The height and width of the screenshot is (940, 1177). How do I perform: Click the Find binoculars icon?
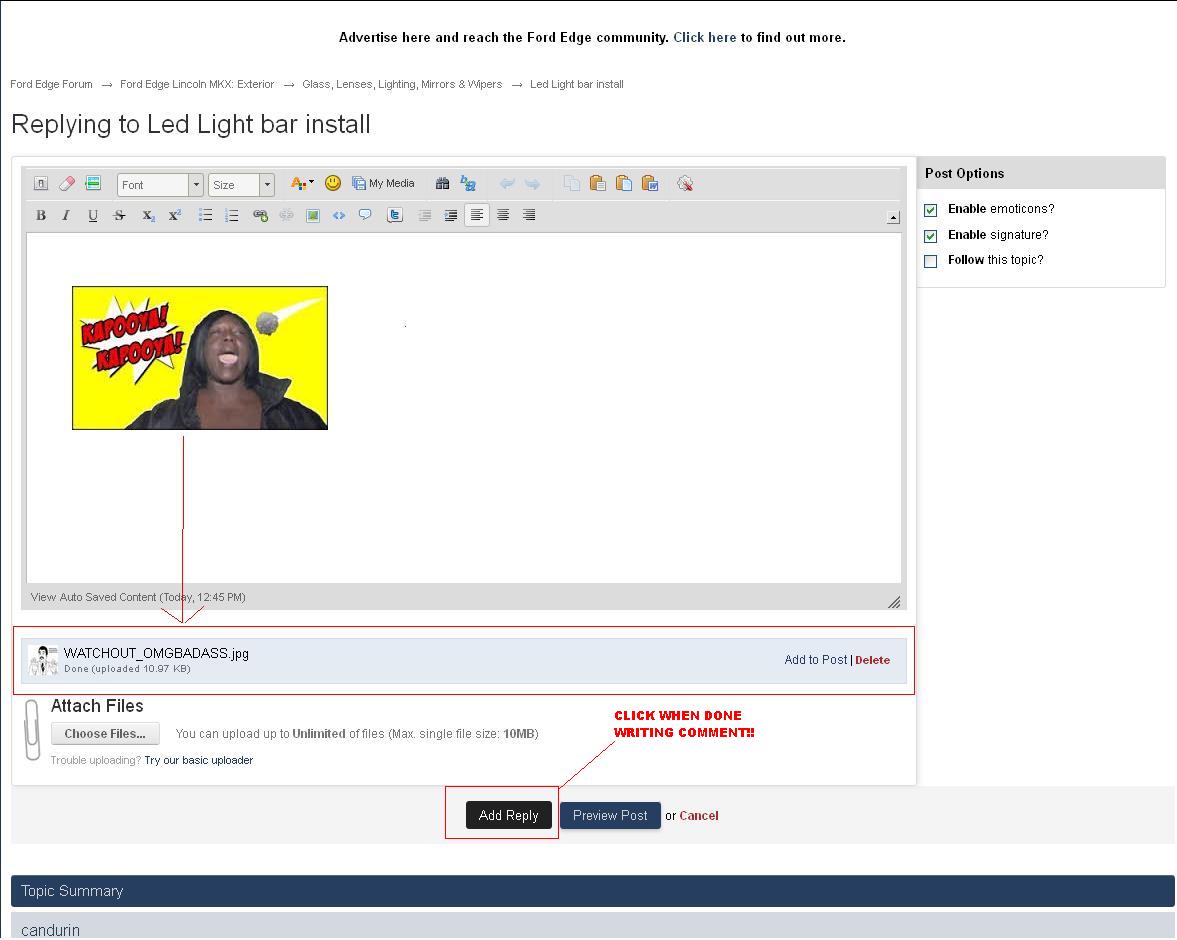click(442, 183)
